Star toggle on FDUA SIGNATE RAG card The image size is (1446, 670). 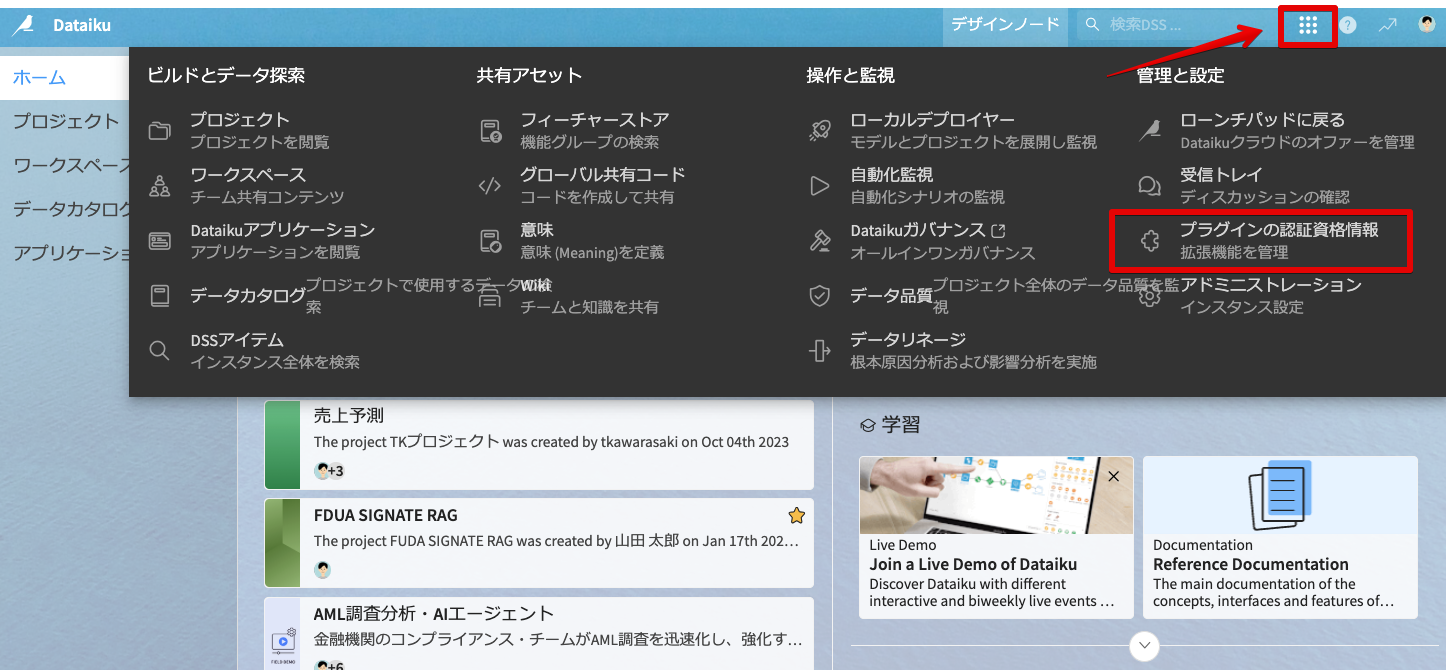pos(796,515)
